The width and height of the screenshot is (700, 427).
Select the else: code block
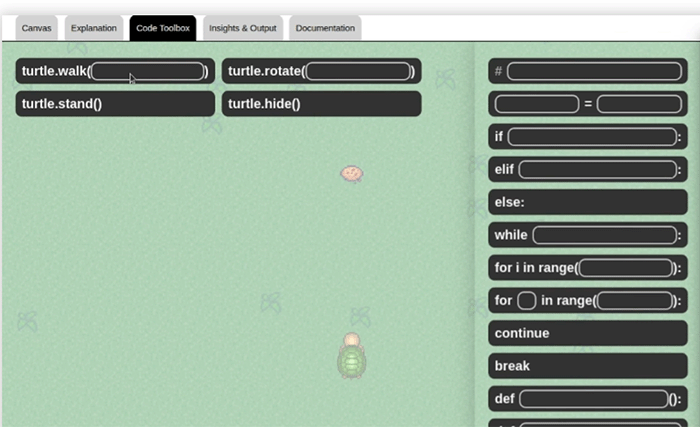(587, 202)
